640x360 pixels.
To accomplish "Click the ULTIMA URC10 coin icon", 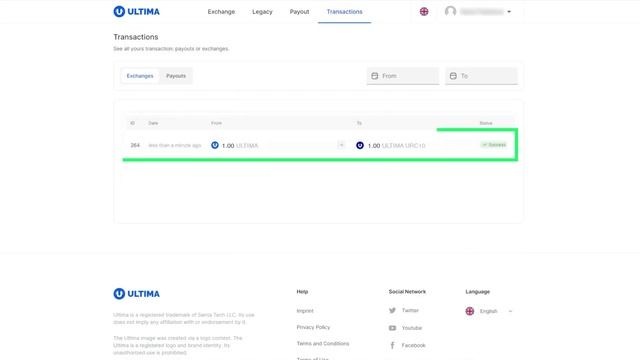I will pos(360,145).
